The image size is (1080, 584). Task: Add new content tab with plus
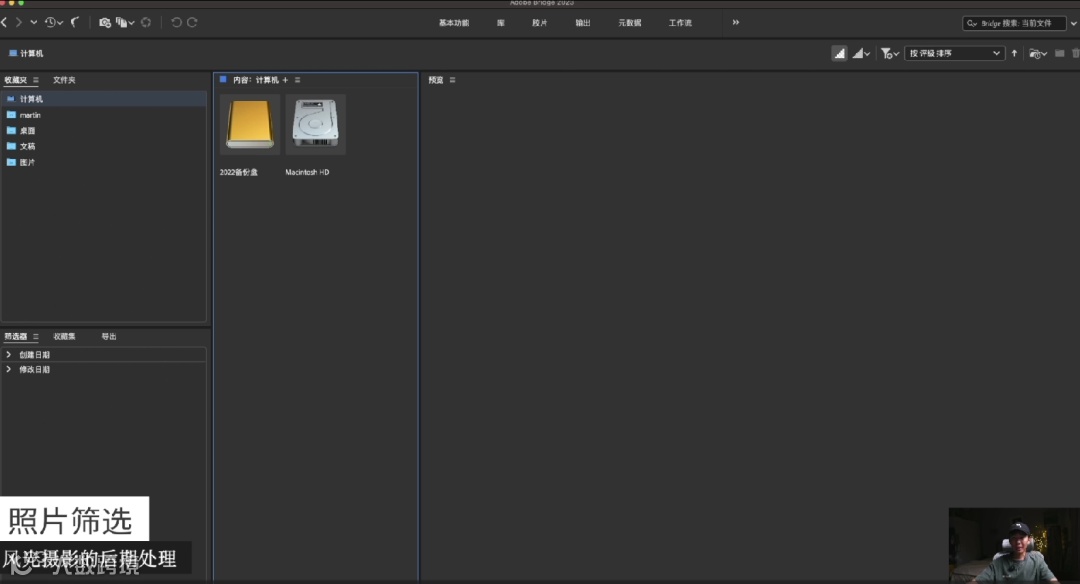pyautogui.click(x=285, y=80)
